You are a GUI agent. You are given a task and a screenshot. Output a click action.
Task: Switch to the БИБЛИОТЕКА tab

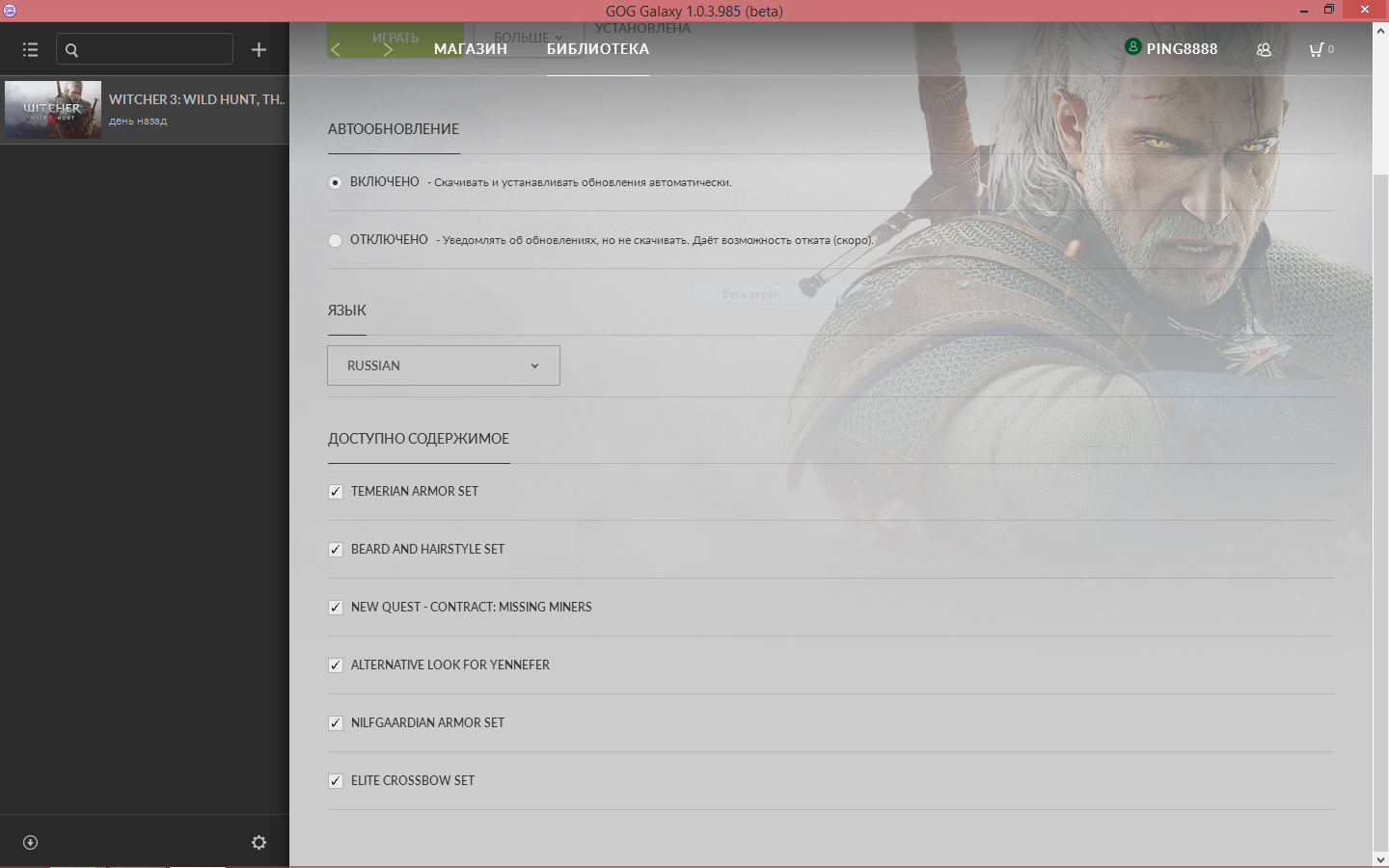(598, 49)
